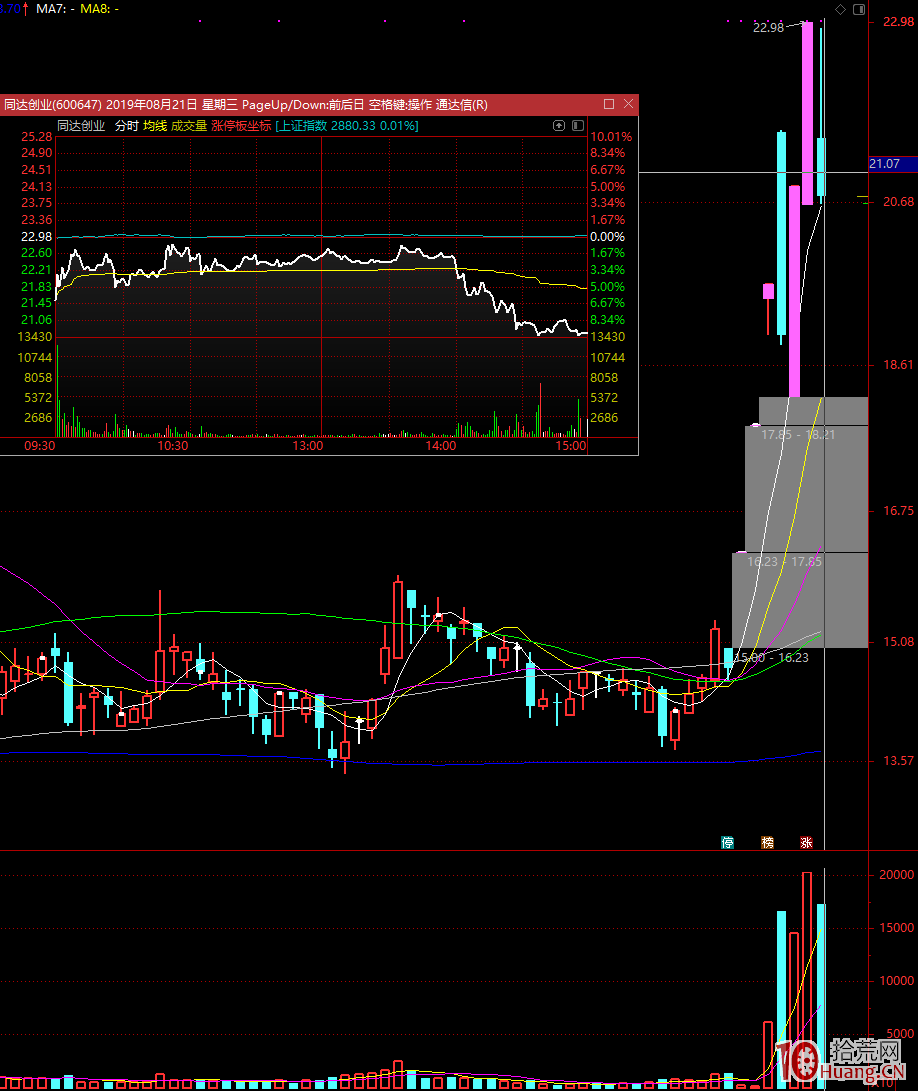Click the 14:00 time label in the popup

(441, 446)
